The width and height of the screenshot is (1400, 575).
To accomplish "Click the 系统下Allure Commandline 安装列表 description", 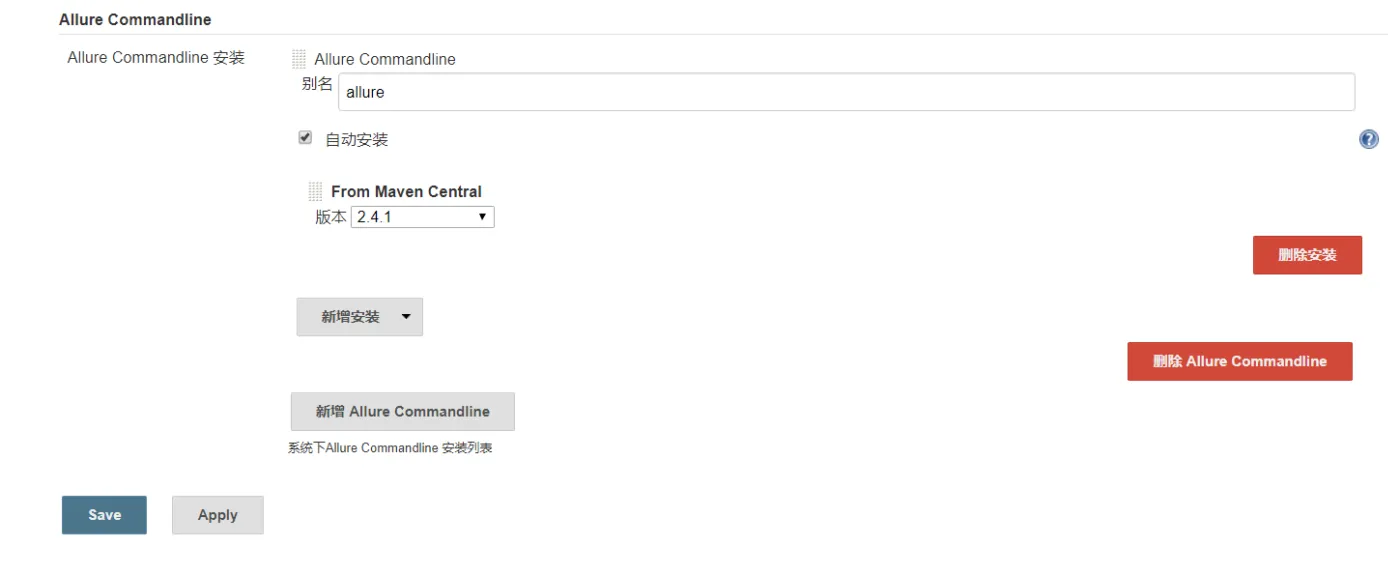I will pyautogui.click(x=390, y=448).
